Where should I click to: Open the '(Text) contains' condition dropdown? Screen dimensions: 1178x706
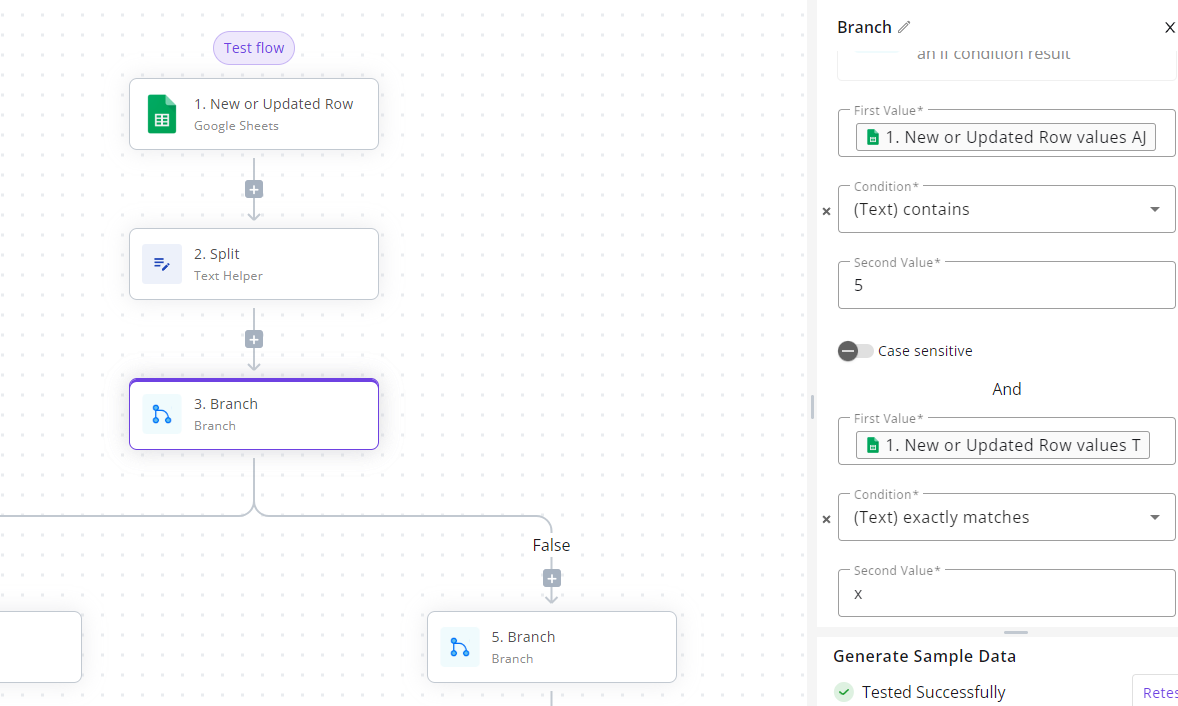tap(1007, 209)
